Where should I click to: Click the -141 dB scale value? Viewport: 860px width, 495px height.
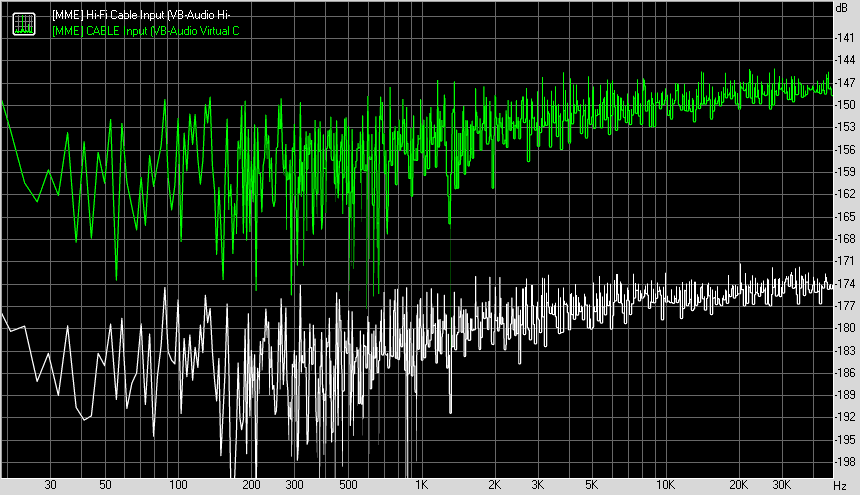(x=845, y=38)
